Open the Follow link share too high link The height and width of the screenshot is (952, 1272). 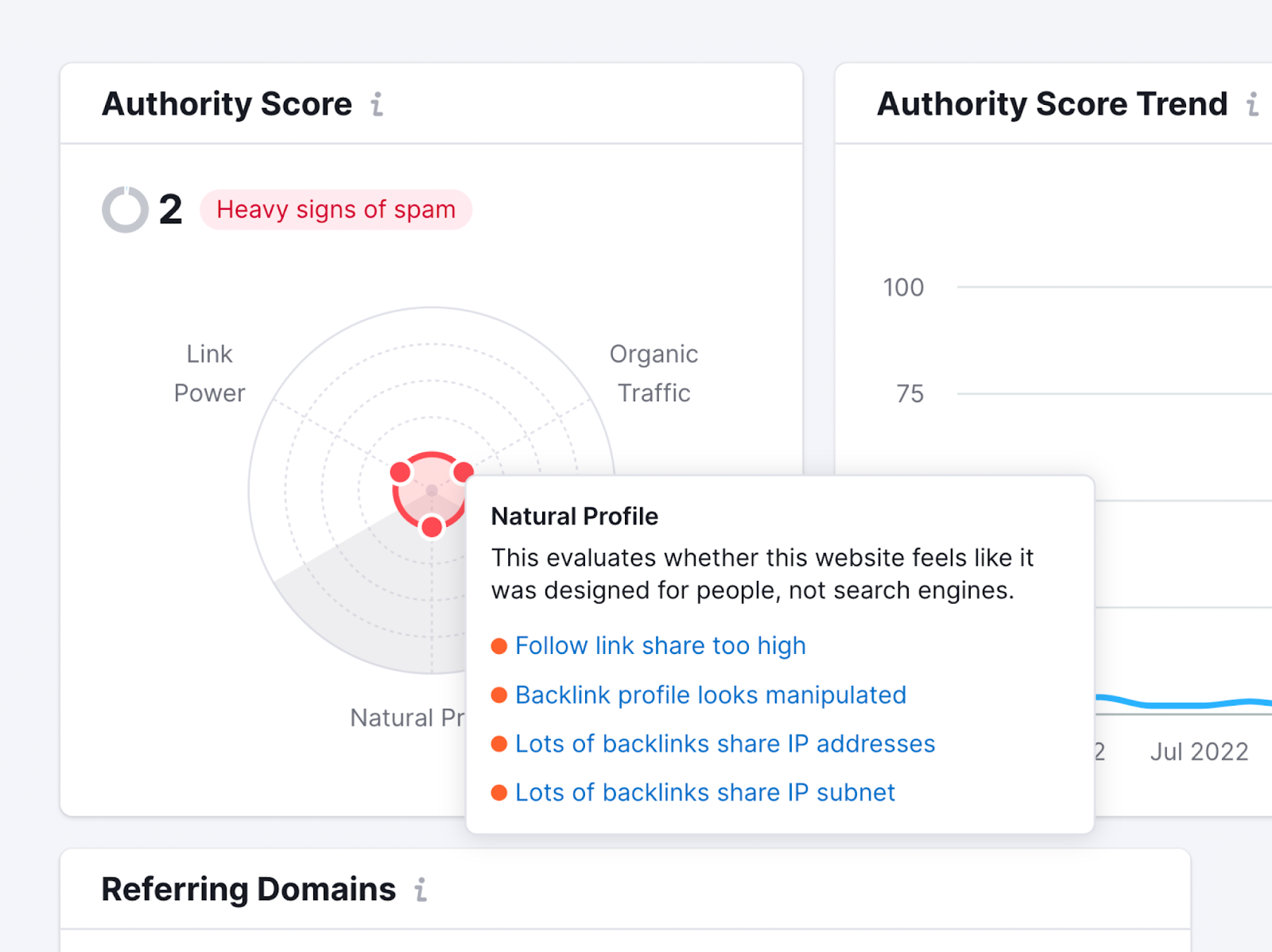(x=660, y=646)
